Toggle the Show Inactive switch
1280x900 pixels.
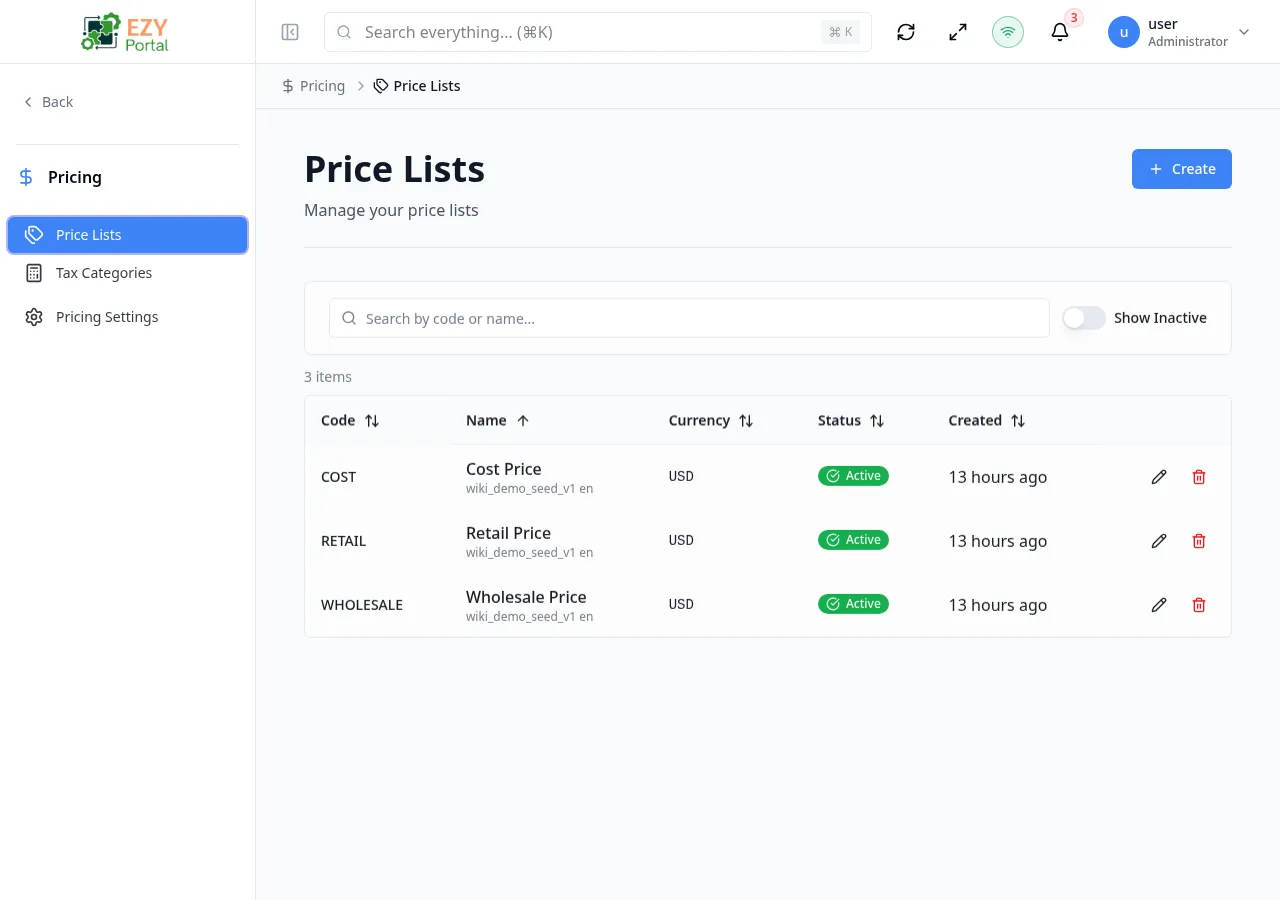pyautogui.click(x=1084, y=318)
